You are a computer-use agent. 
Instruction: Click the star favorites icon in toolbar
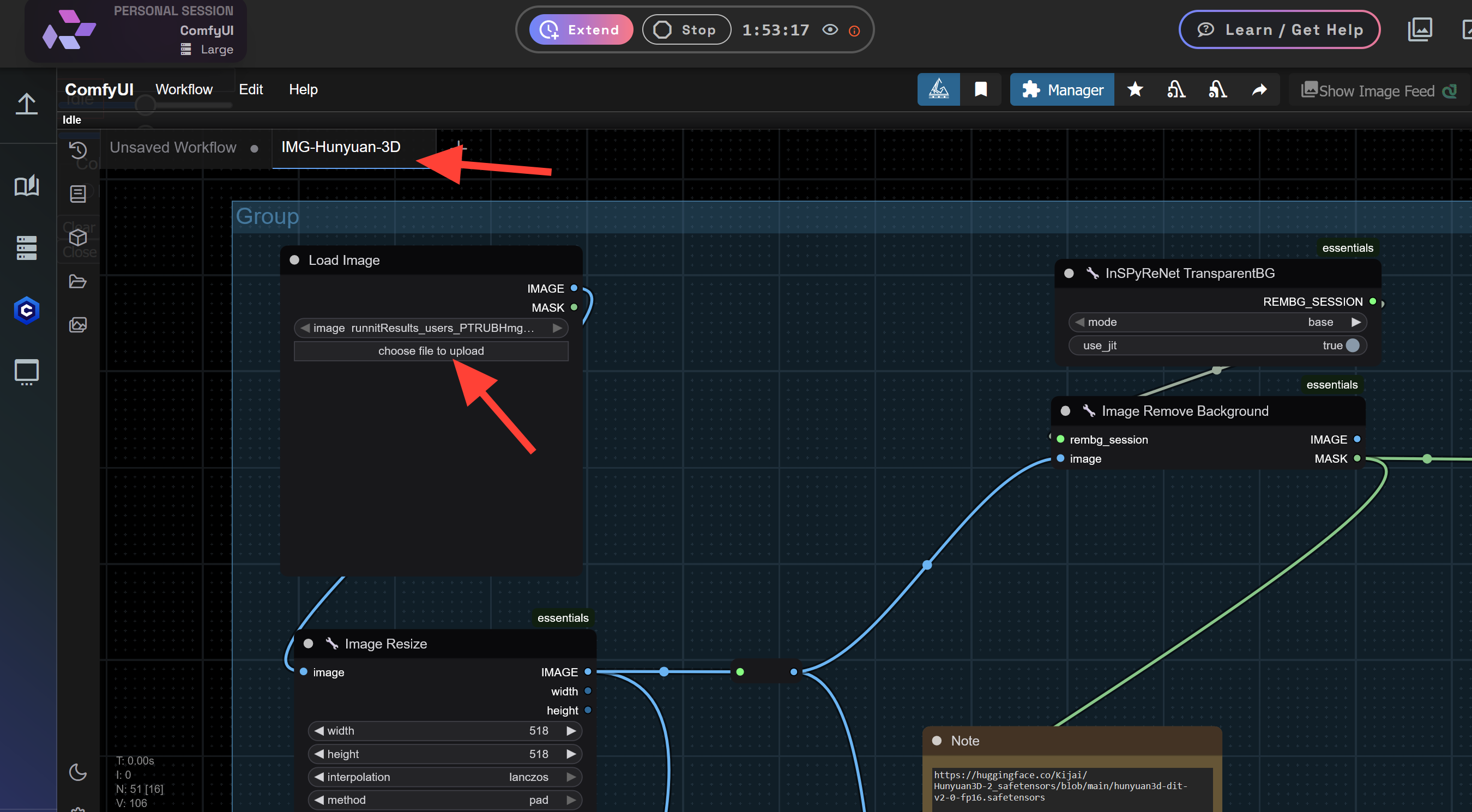(1135, 90)
